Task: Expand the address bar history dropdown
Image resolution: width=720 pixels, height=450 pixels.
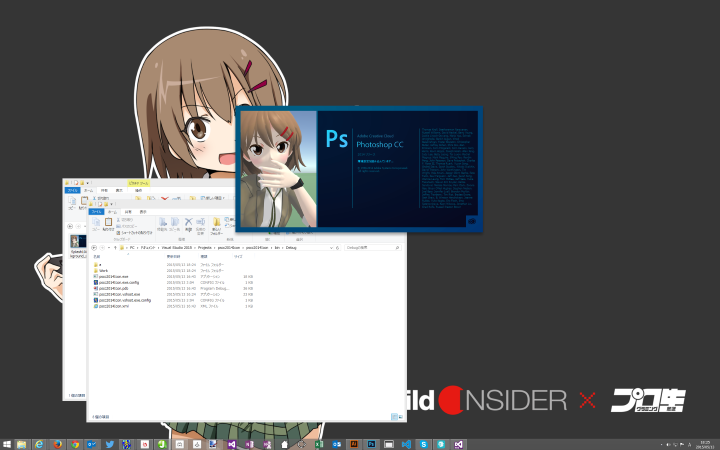Action: pyautogui.click(x=326, y=246)
